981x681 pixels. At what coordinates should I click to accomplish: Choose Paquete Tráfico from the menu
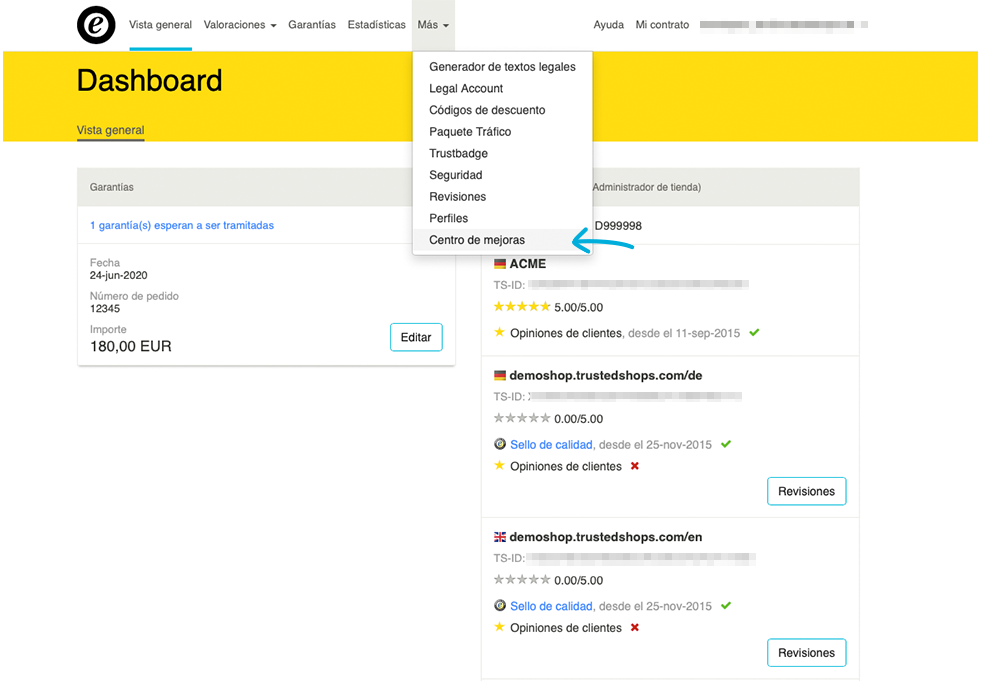(502, 131)
